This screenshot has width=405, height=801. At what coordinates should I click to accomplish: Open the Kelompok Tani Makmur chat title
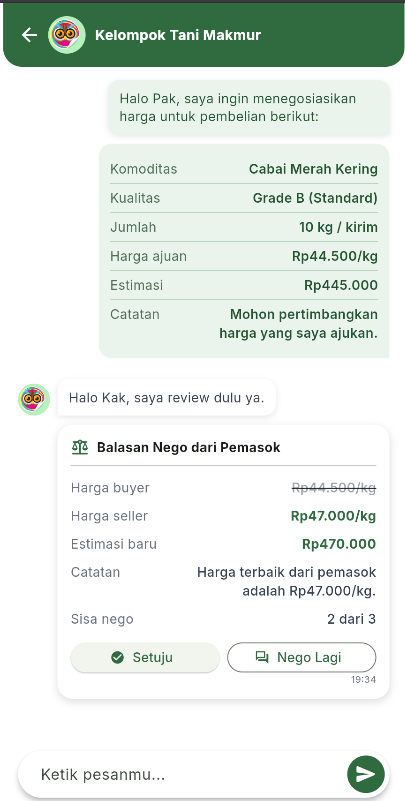point(178,35)
